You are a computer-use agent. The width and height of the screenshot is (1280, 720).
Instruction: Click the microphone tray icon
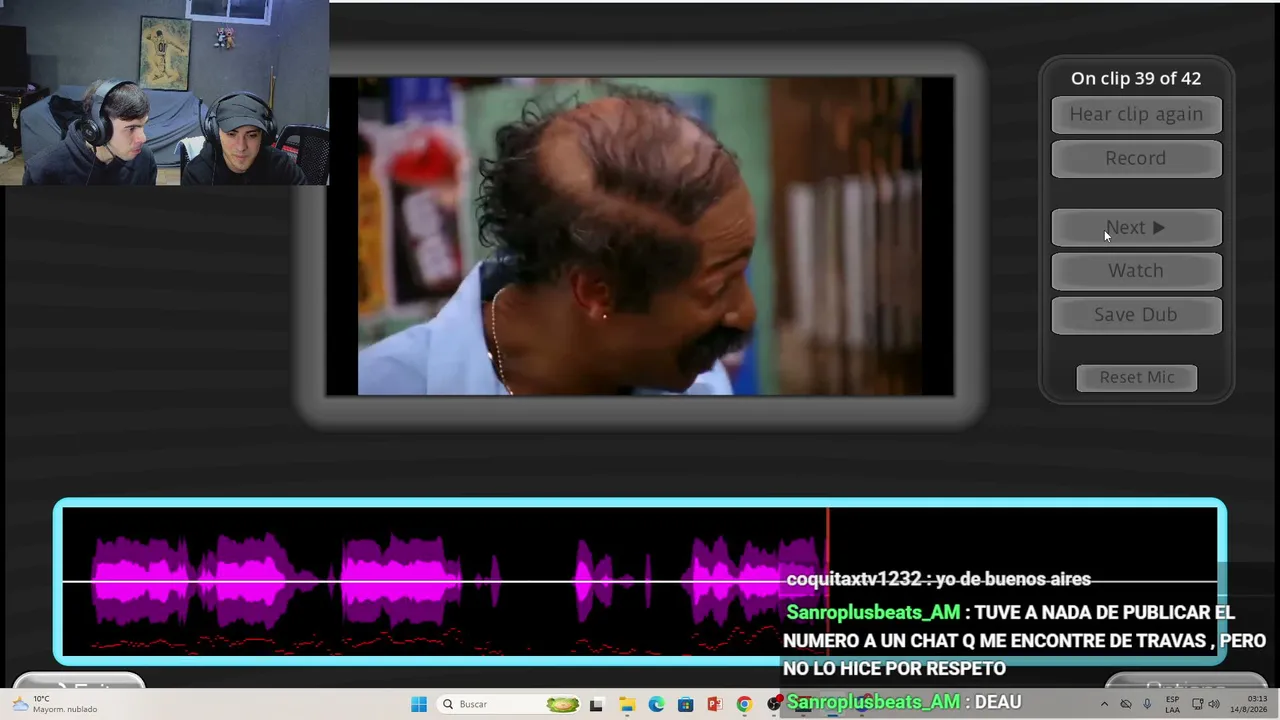click(1147, 704)
